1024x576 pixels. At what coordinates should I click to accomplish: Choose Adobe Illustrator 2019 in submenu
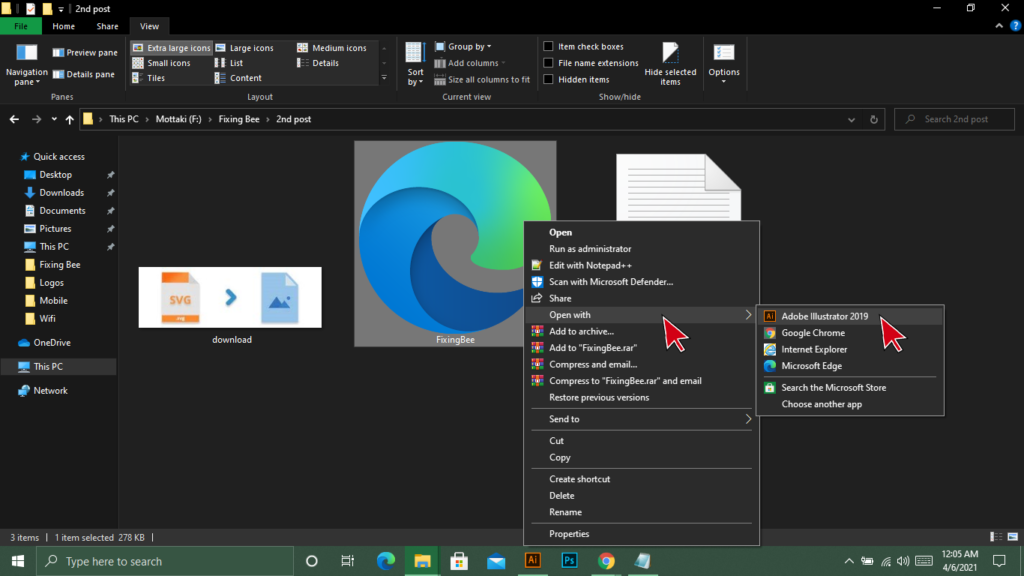pyautogui.click(x=850, y=316)
